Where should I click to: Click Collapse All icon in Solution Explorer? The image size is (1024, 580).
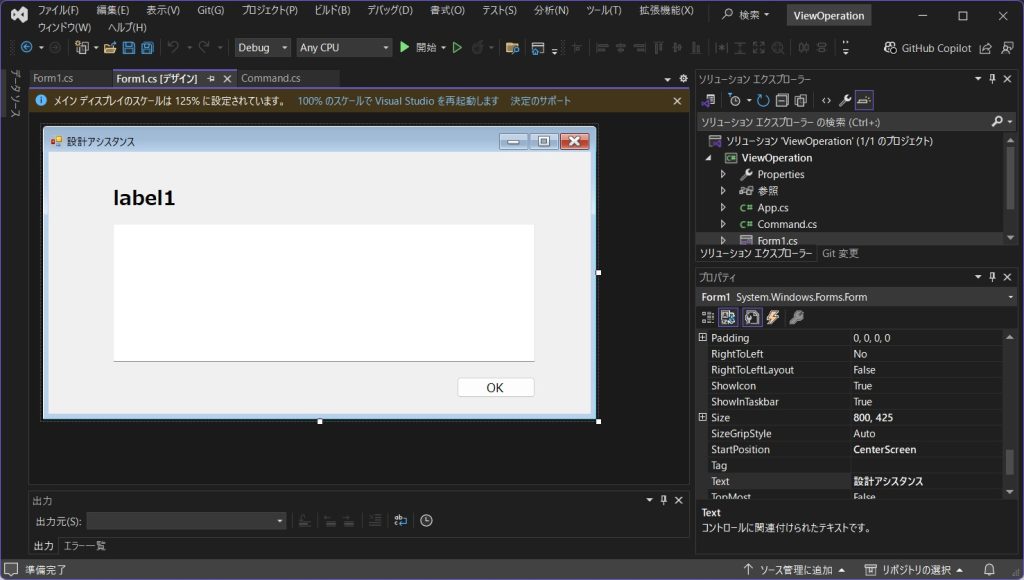point(782,100)
